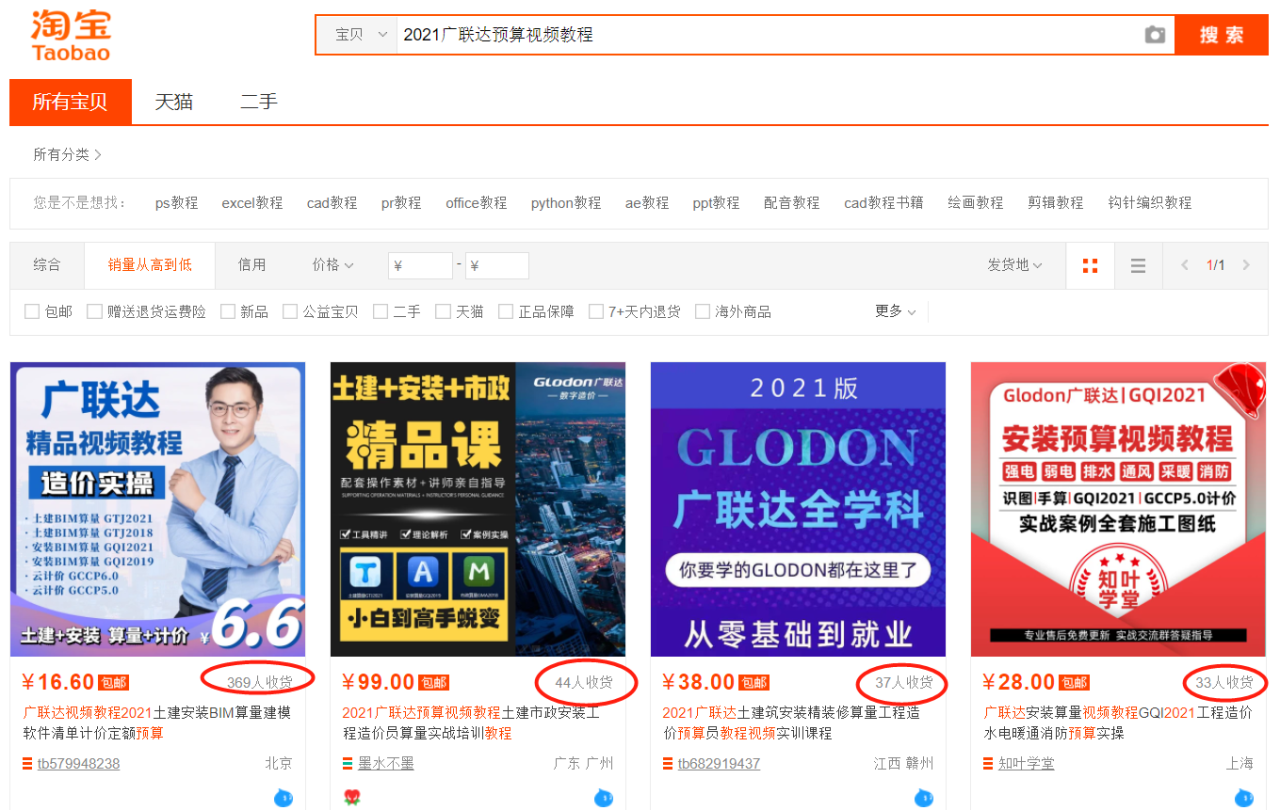Open suggested search 剪辑教程
This screenshot has width=1280, height=810.
1055,203
